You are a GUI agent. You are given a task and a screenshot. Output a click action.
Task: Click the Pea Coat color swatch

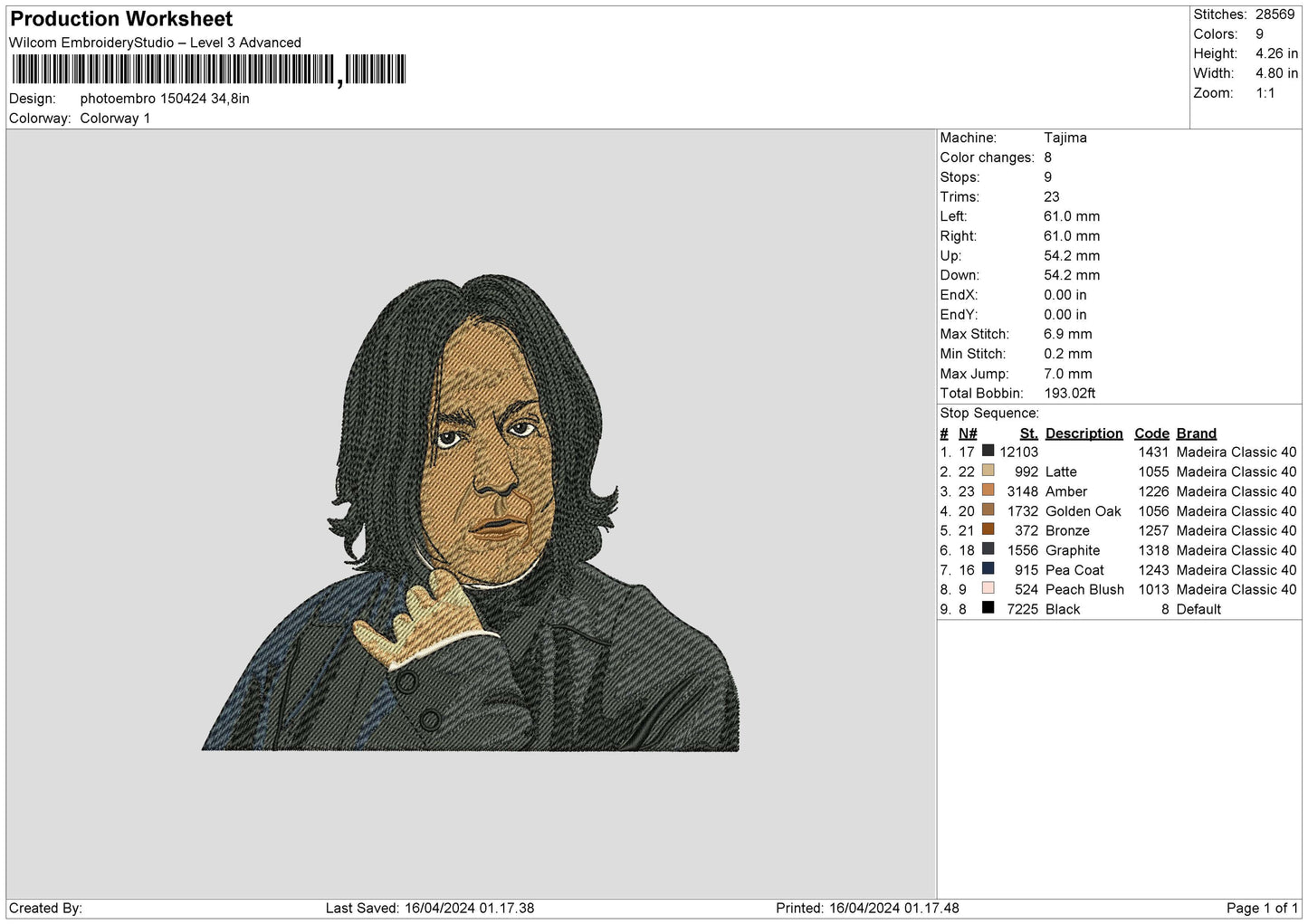point(988,568)
